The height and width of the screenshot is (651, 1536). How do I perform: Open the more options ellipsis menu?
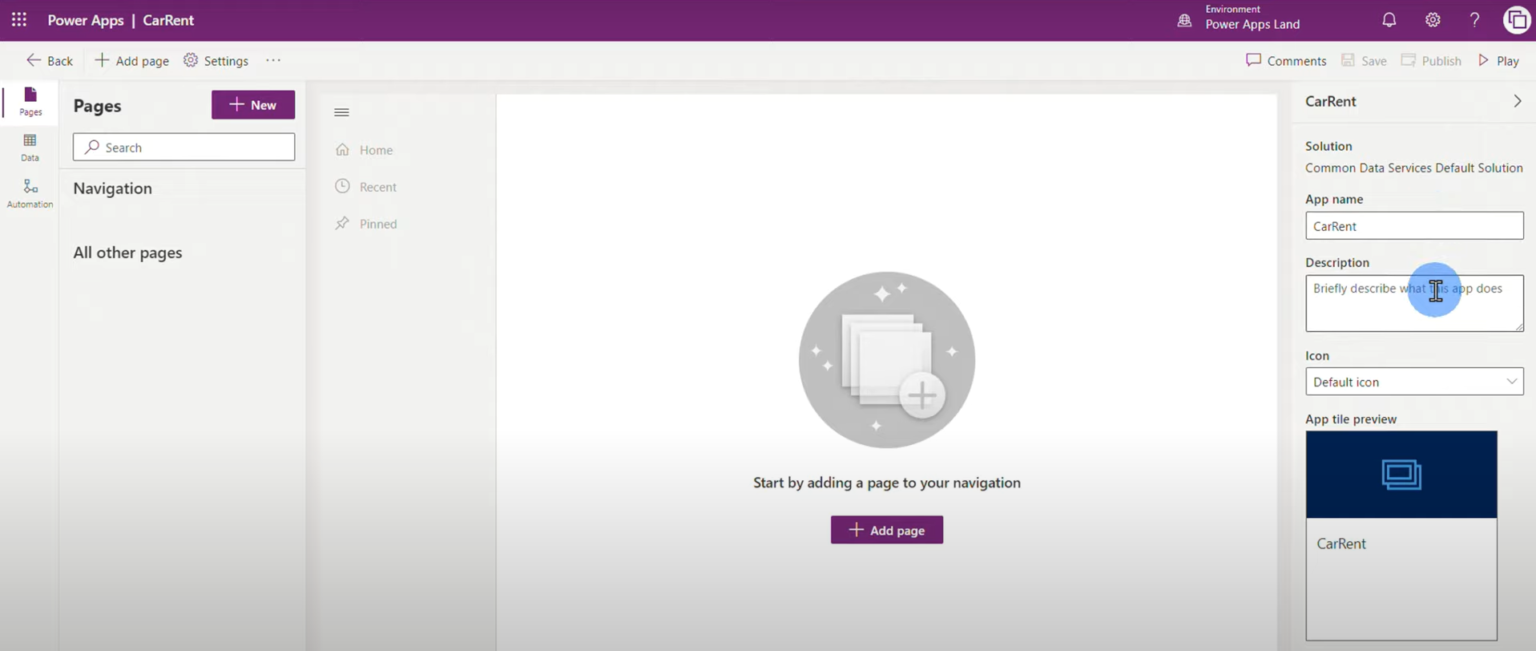point(273,61)
